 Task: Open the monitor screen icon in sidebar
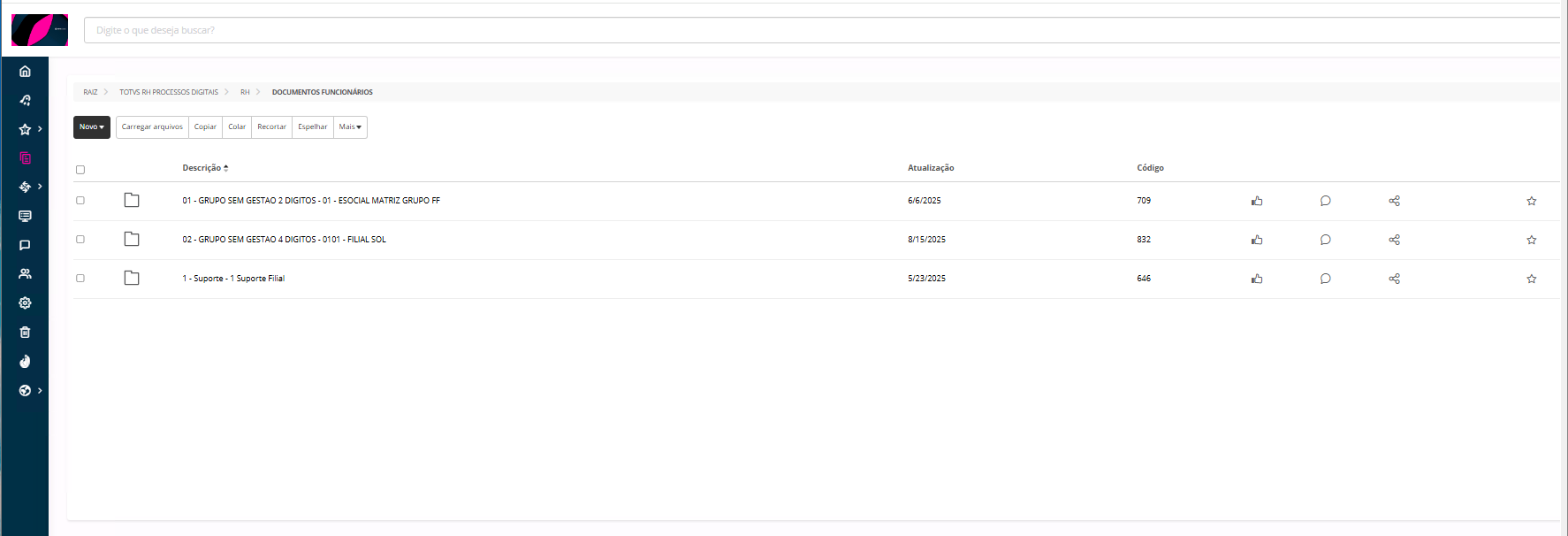[25, 216]
